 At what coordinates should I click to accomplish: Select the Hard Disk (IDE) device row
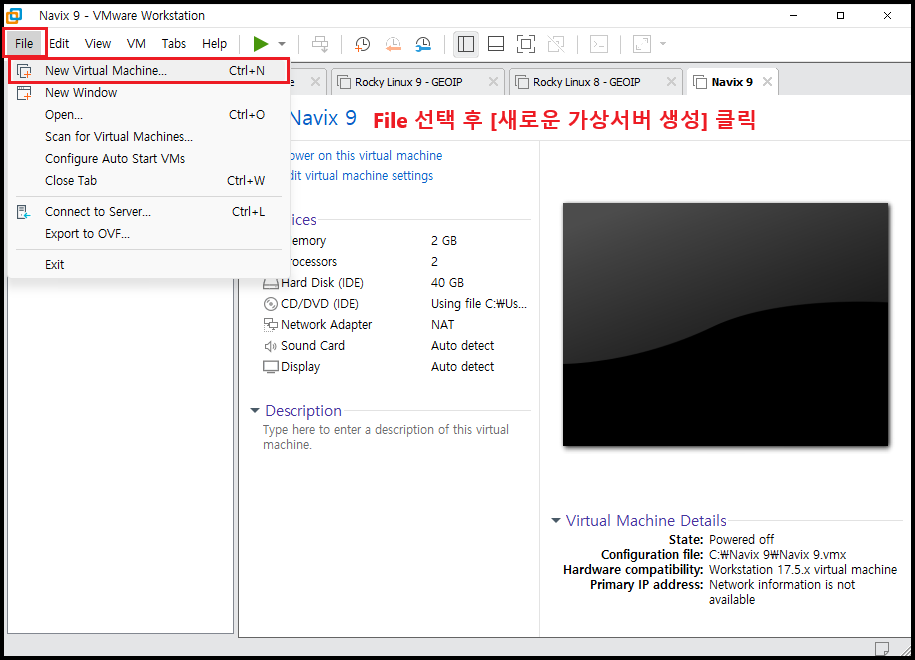396,283
